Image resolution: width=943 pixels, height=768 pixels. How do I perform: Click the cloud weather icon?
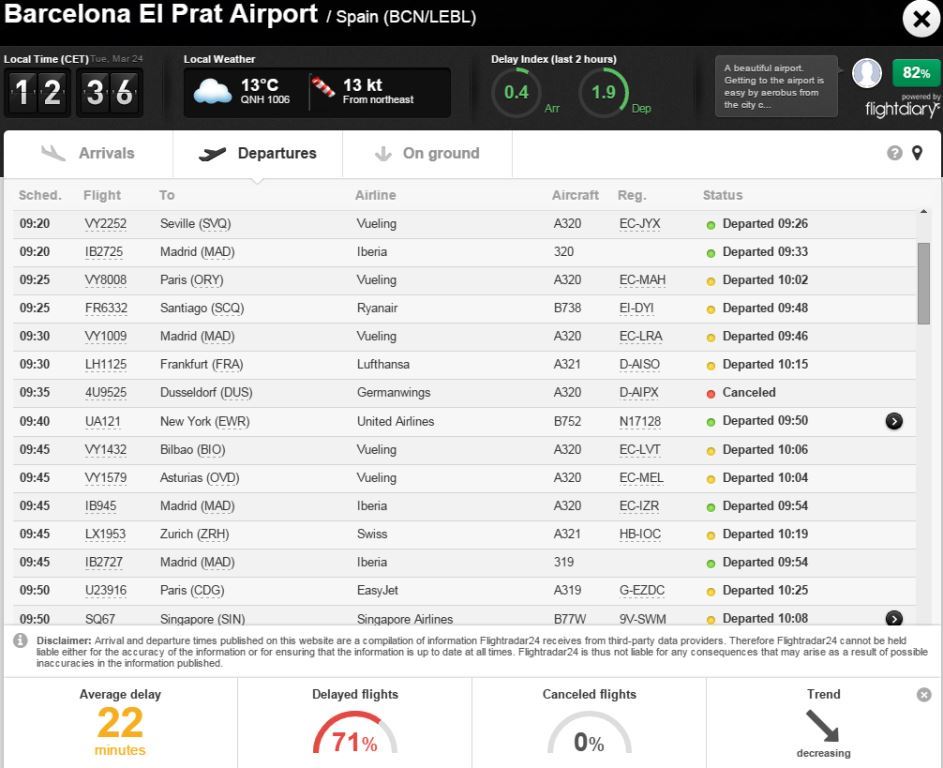[212, 92]
